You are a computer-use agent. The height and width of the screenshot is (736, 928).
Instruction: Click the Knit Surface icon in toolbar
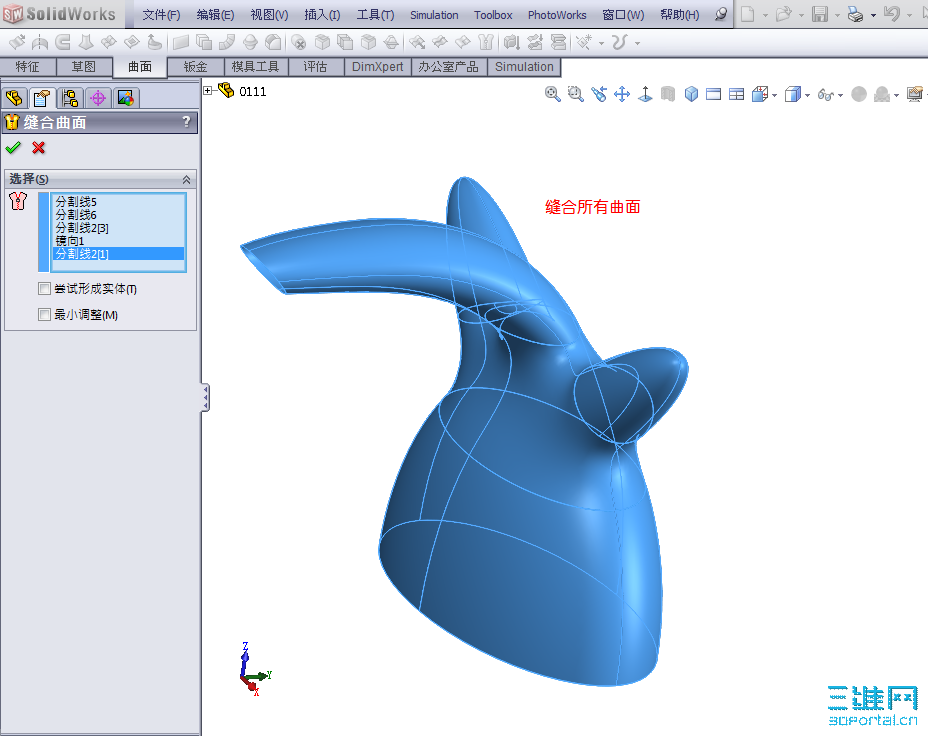click(485, 42)
